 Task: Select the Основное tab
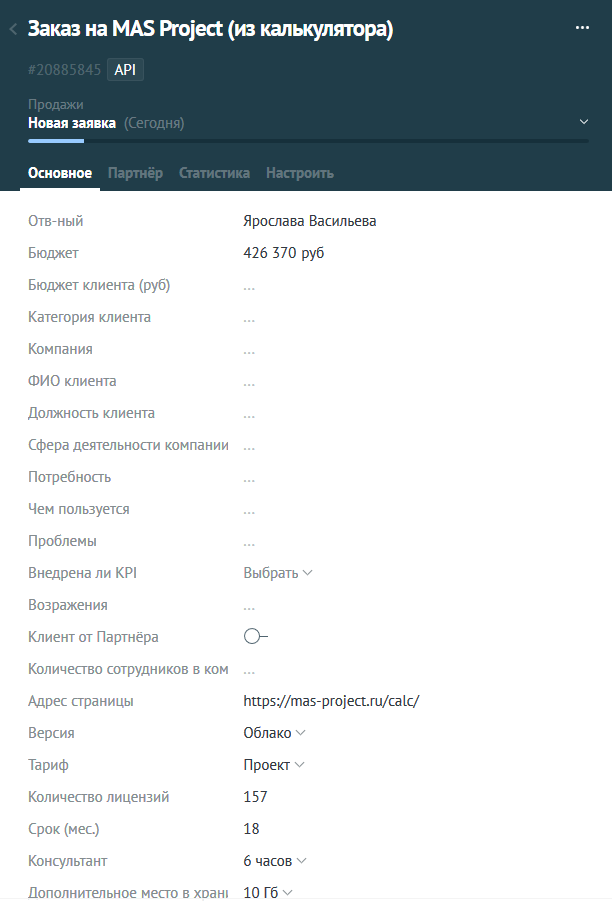click(x=60, y=173)
